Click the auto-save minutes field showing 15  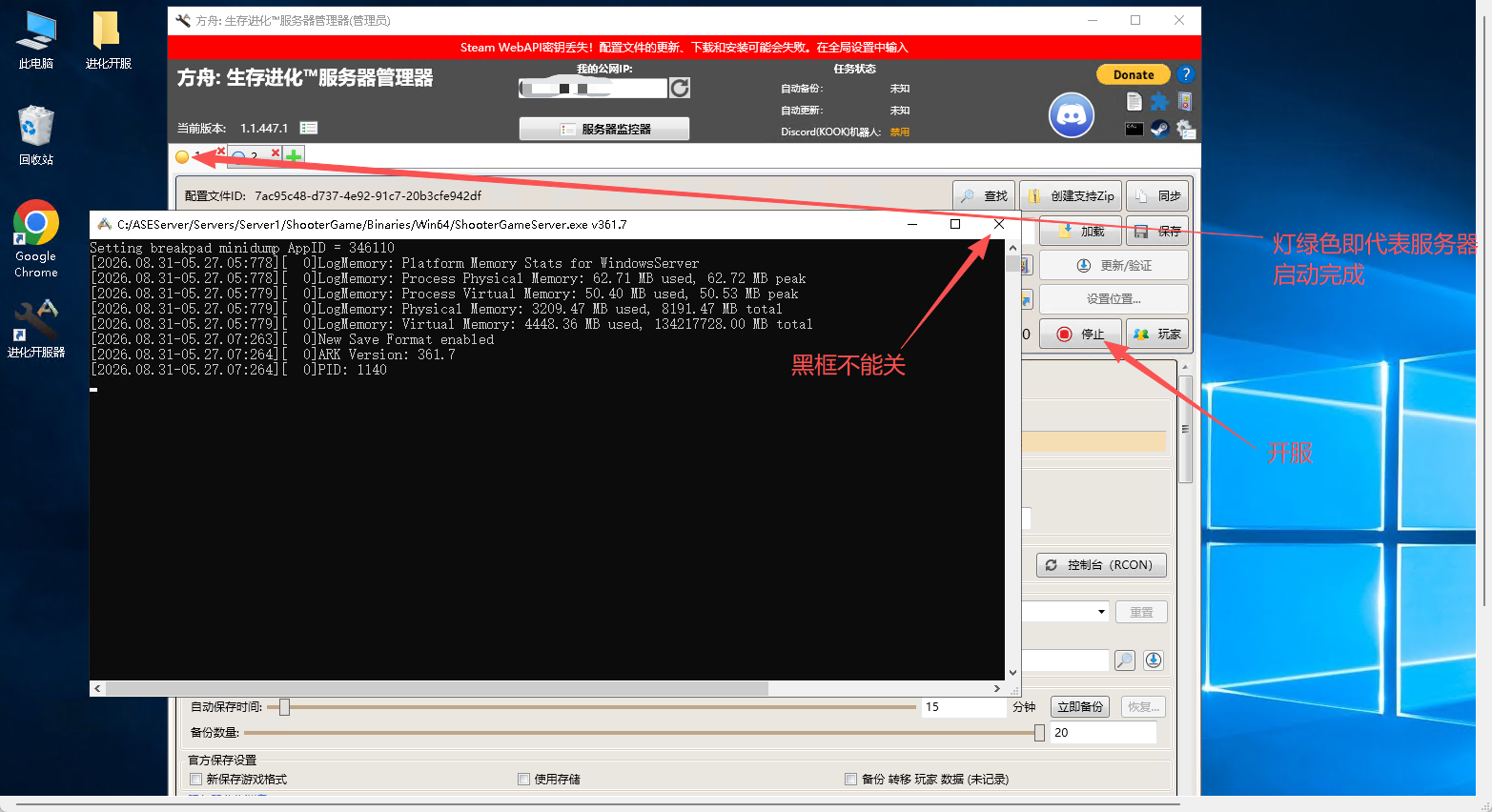(965, 707)
